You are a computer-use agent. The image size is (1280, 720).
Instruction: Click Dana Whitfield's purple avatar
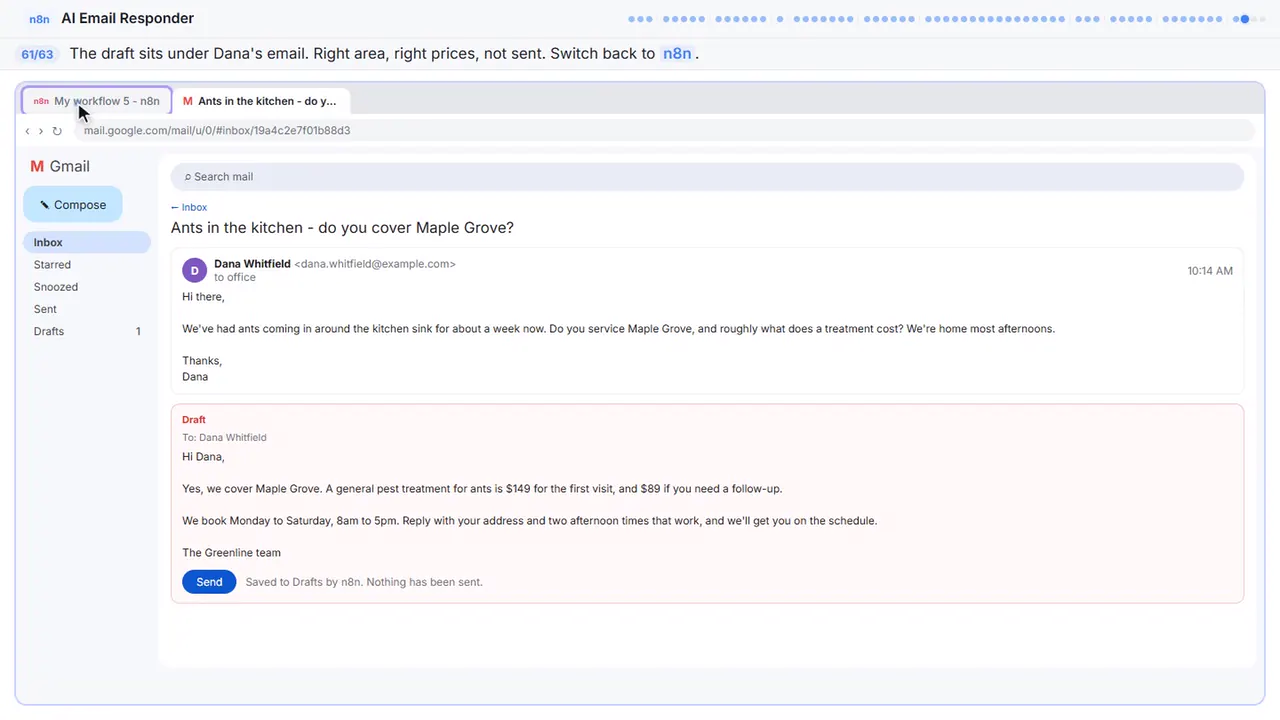tap(194, 270)
